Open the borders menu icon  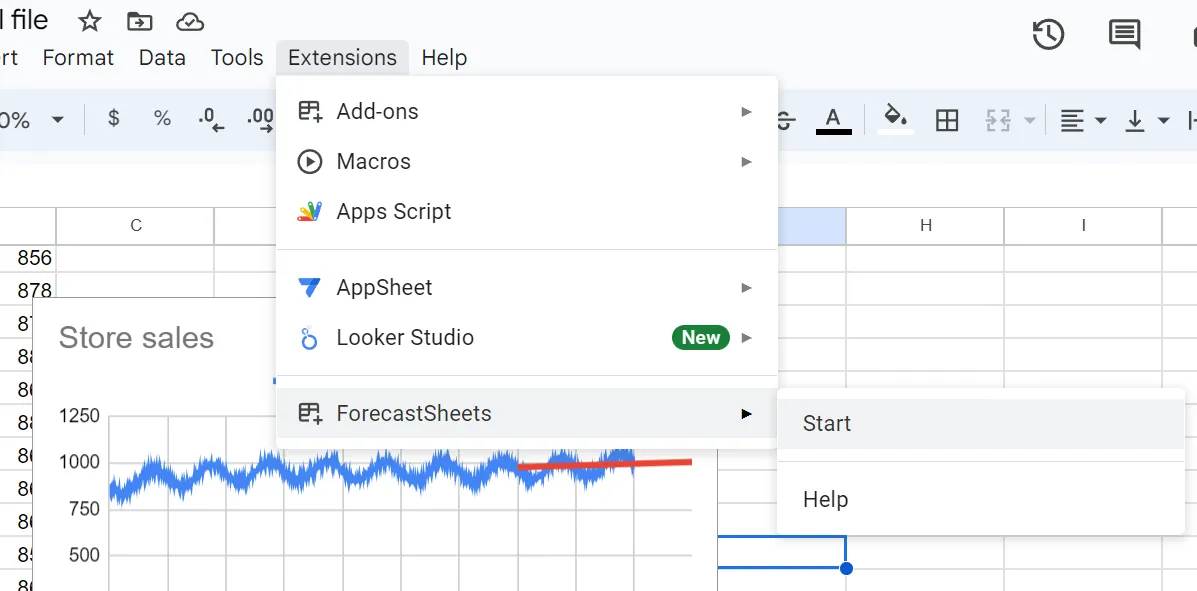946,118
